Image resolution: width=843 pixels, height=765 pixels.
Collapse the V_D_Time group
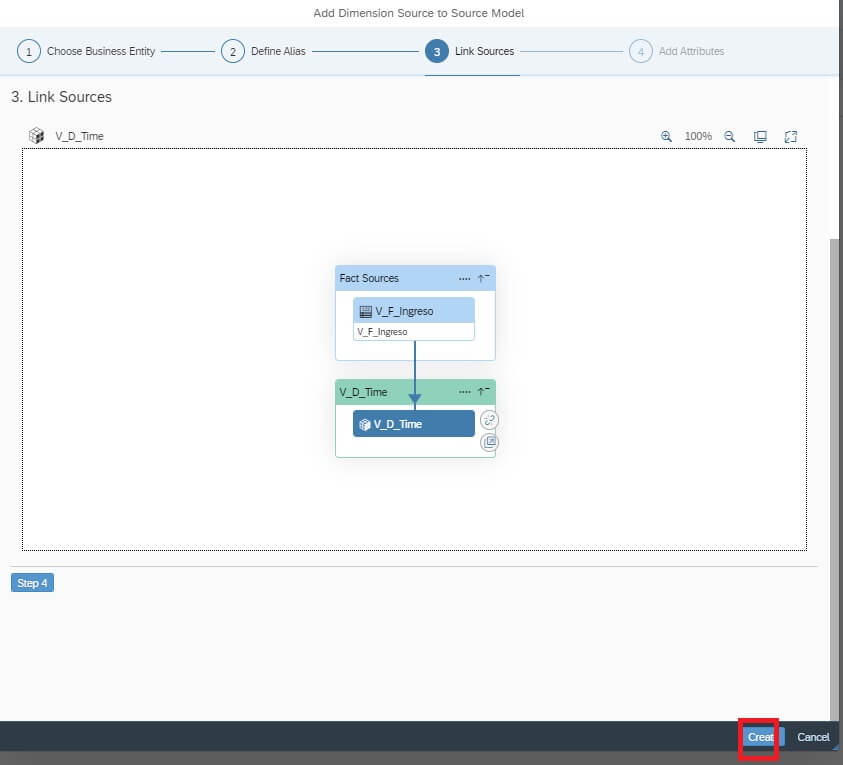tap(483, 391)
